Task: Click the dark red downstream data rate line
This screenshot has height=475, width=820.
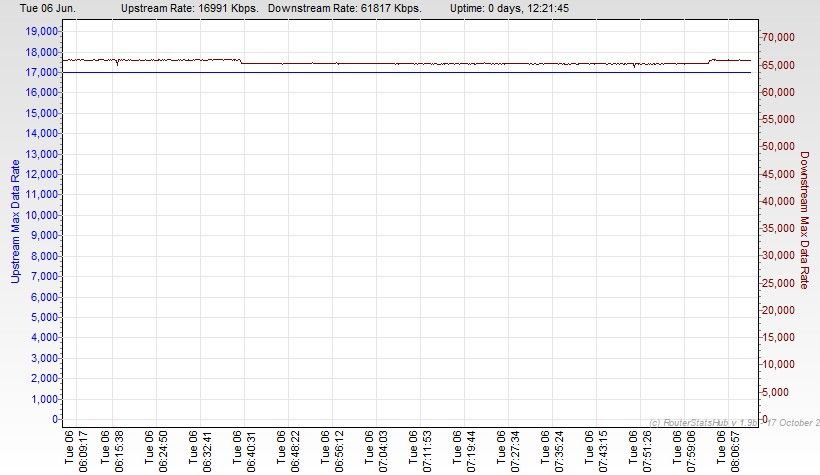Action: [x=407, y=63]
